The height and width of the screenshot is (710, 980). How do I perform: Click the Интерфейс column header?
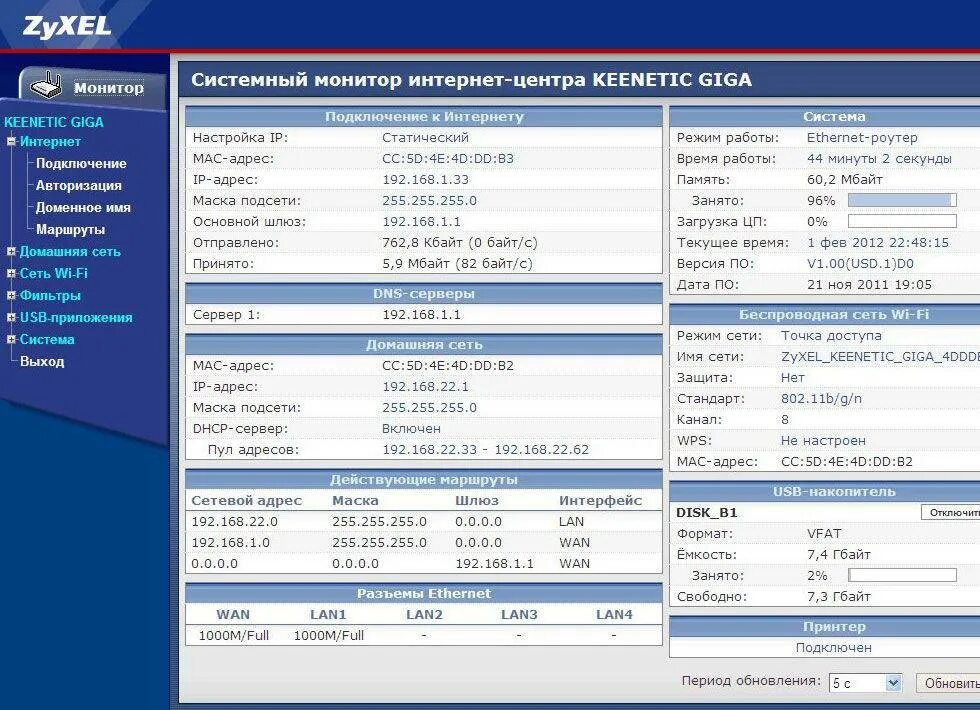point(600,501)
